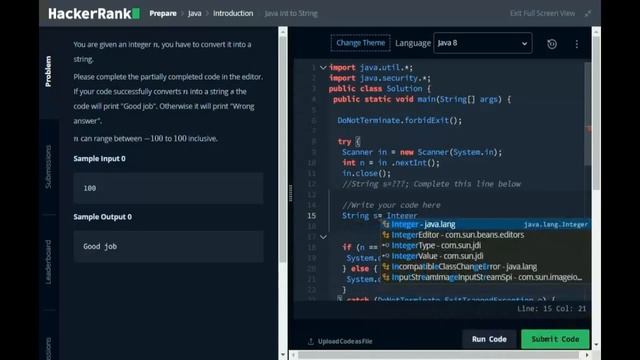Click the Change Theme button
This screenshot has width=640, height=360.
(360, 43)
